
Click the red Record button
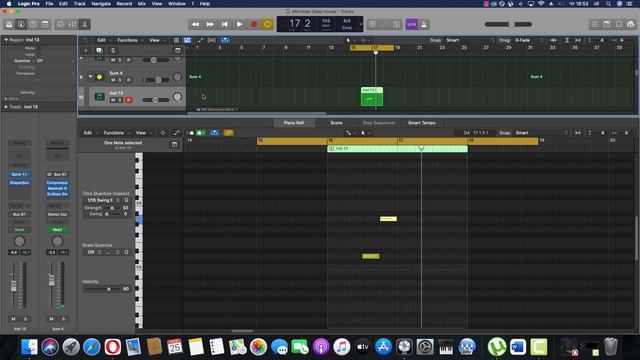click(x=254, y=24)
